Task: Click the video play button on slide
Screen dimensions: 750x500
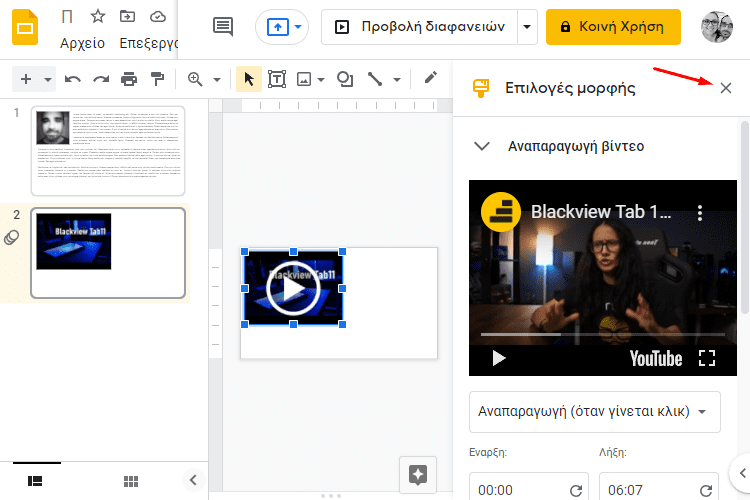Action: (293, 288)
